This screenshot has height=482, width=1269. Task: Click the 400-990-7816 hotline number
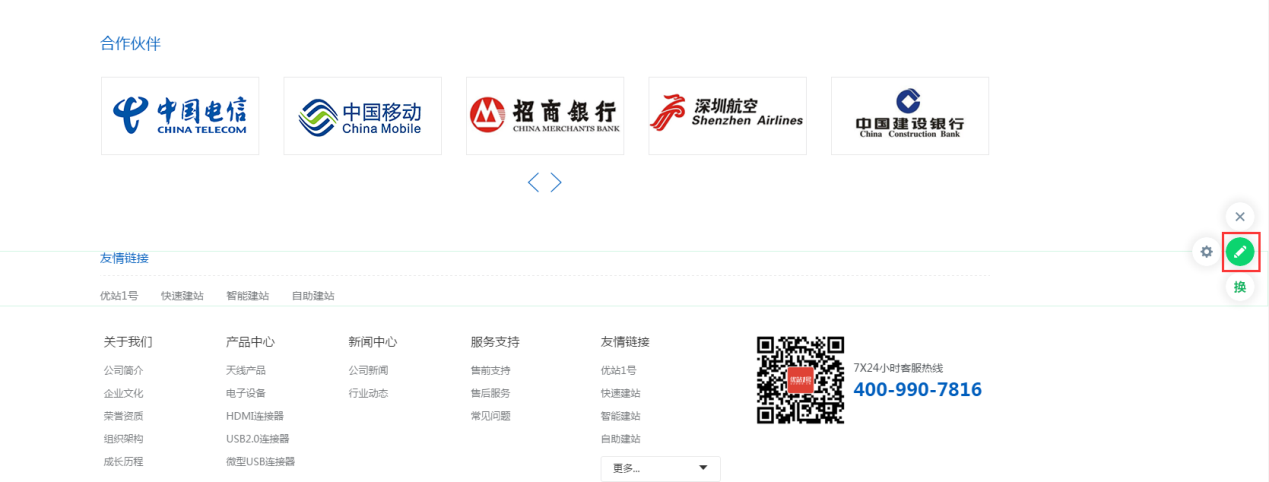point(918,390)
